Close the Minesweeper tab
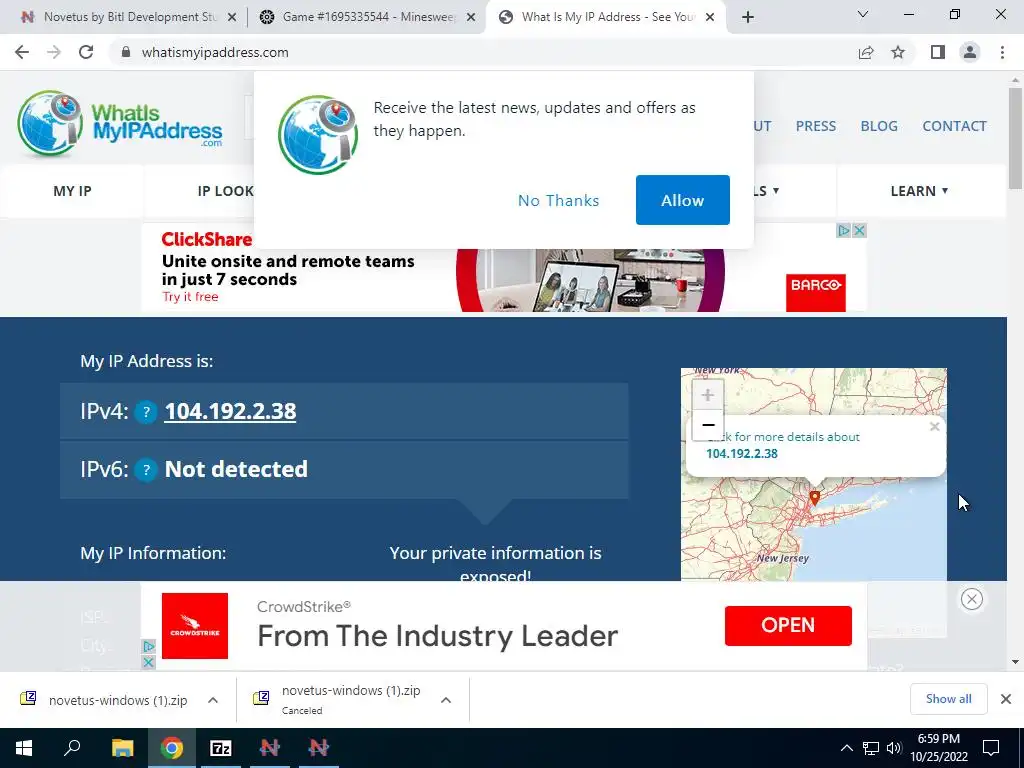This screenshot has height=768, width=1024. point(471,18)
